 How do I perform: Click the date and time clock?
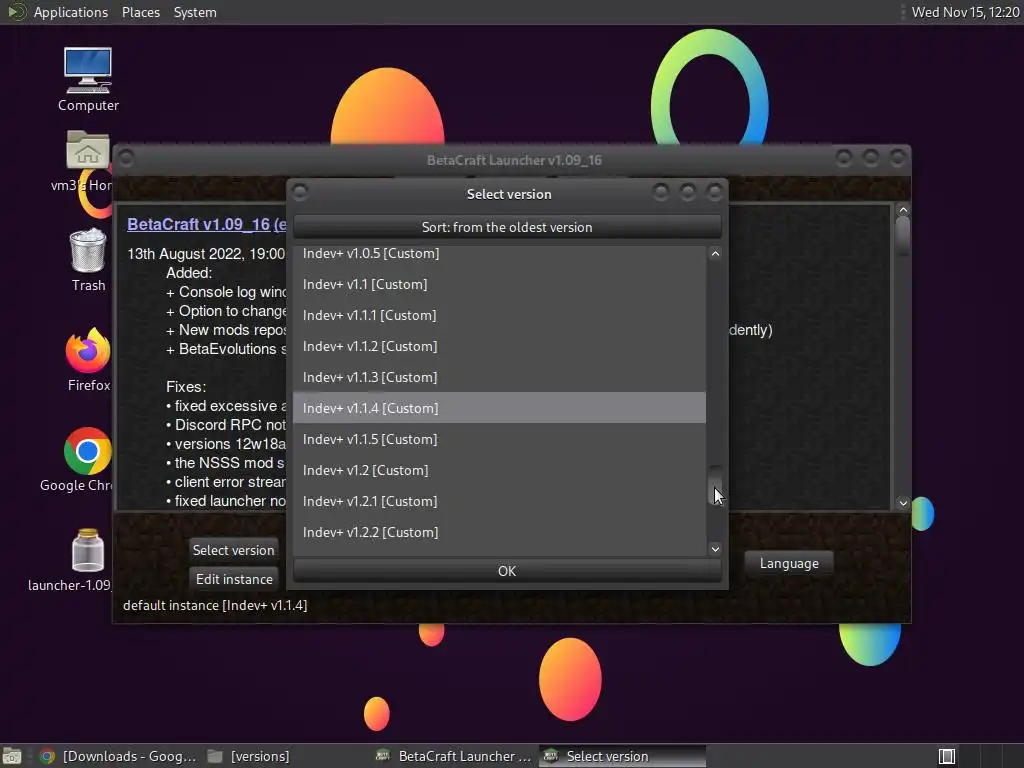point(965,12)
